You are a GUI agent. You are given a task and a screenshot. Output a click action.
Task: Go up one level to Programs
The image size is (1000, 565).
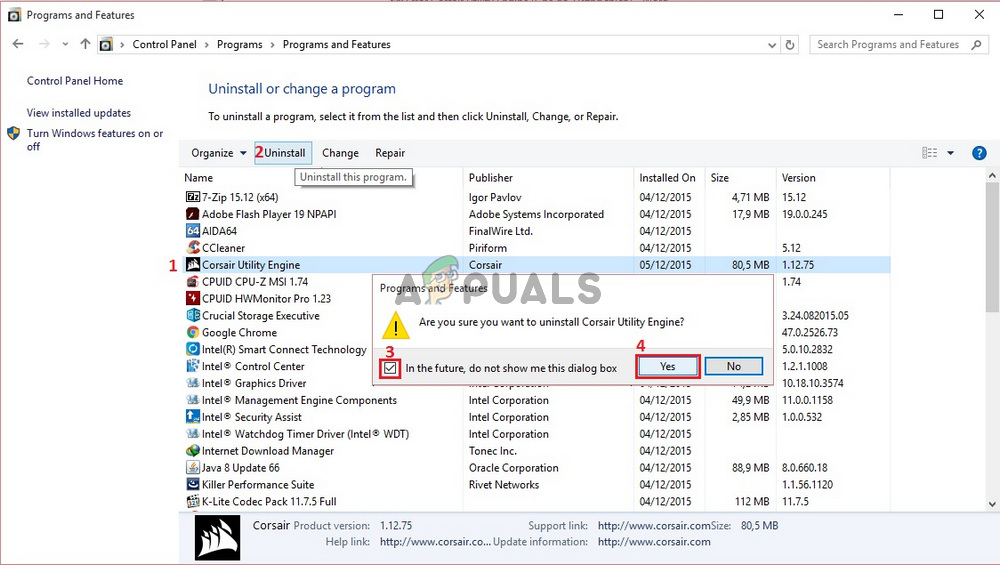tap(85, 44)
